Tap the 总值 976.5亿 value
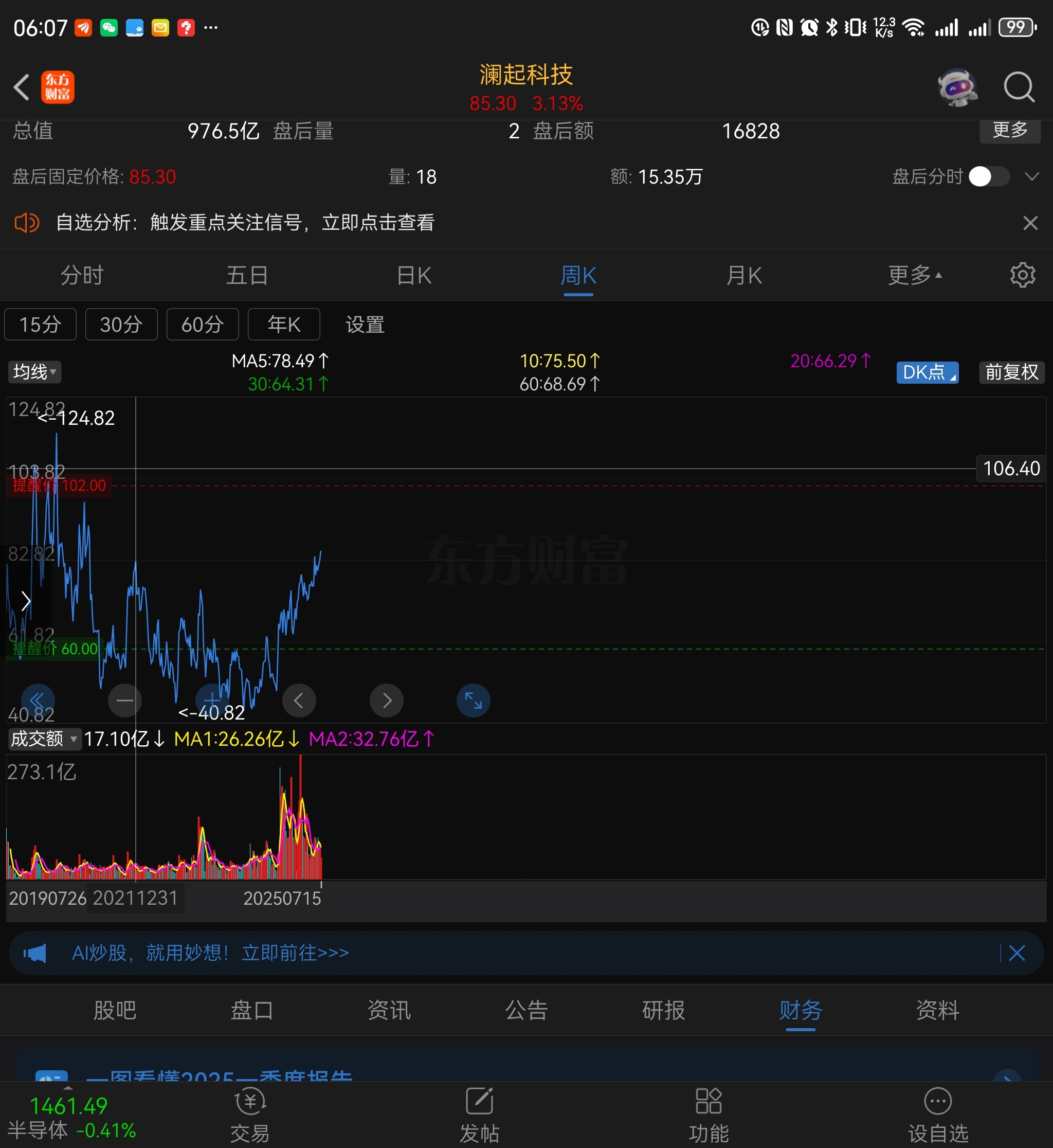This screenshot has height=1148, width=1053. [x=223, y=131]
